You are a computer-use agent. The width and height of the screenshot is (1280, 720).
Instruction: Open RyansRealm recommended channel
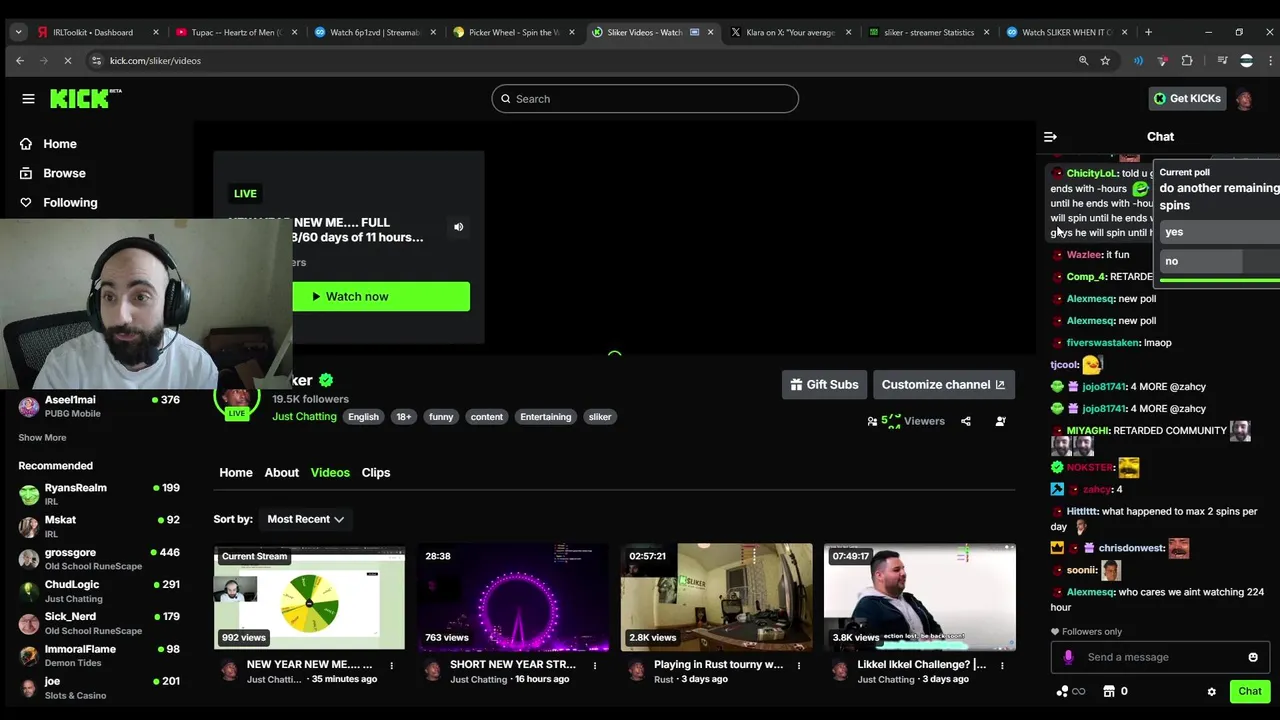click(99, 494)
